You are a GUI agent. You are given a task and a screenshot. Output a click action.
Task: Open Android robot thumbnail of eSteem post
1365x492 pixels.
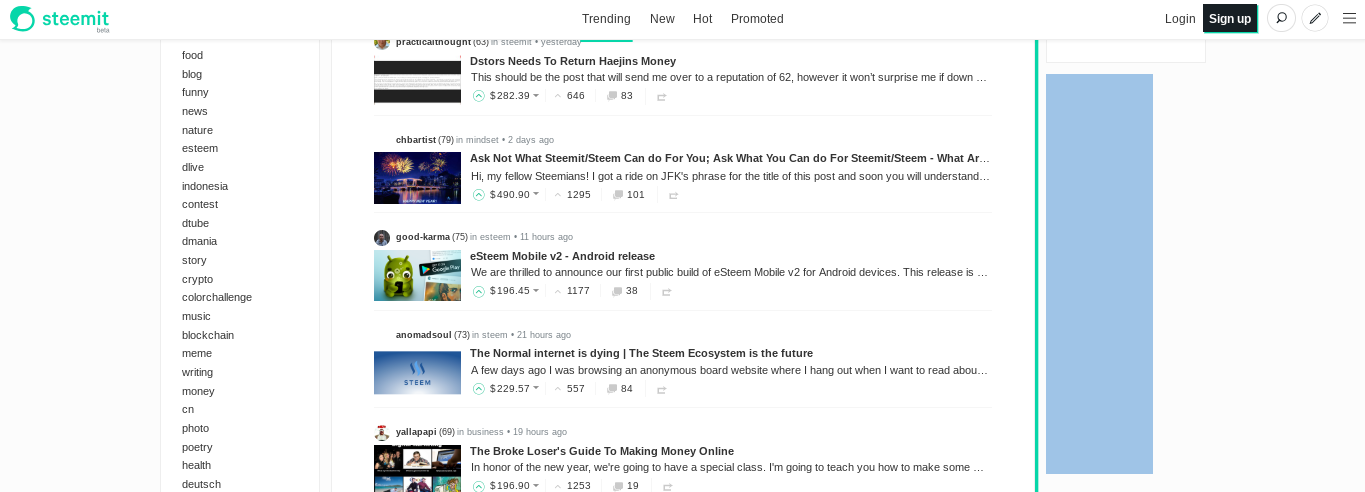pyautogui.click(x=417, y=275)
